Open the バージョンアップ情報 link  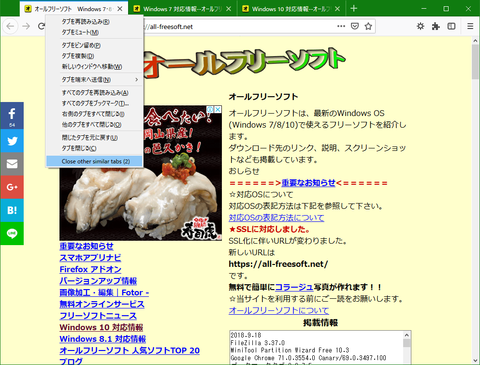tap(98, 281)
